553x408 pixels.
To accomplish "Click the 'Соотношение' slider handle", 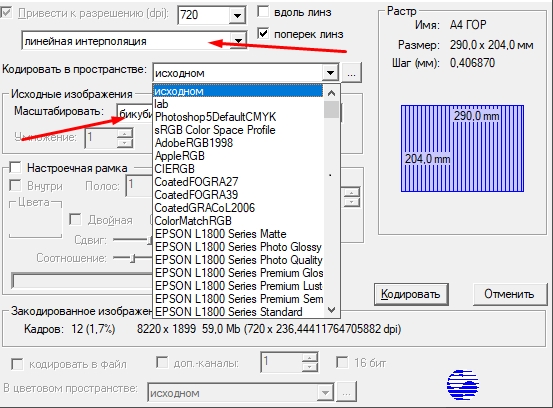I will point(133,258).
